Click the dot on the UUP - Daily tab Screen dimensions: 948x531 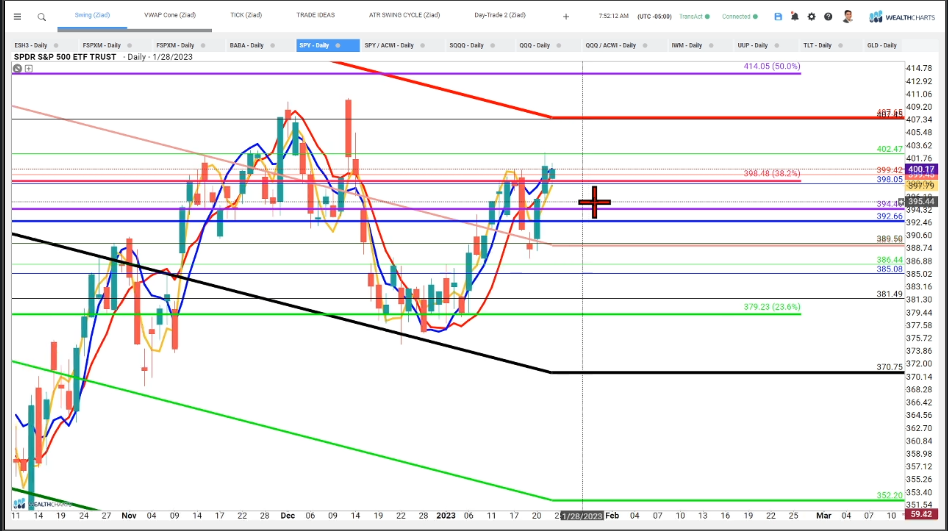click(x=777, y=45)
